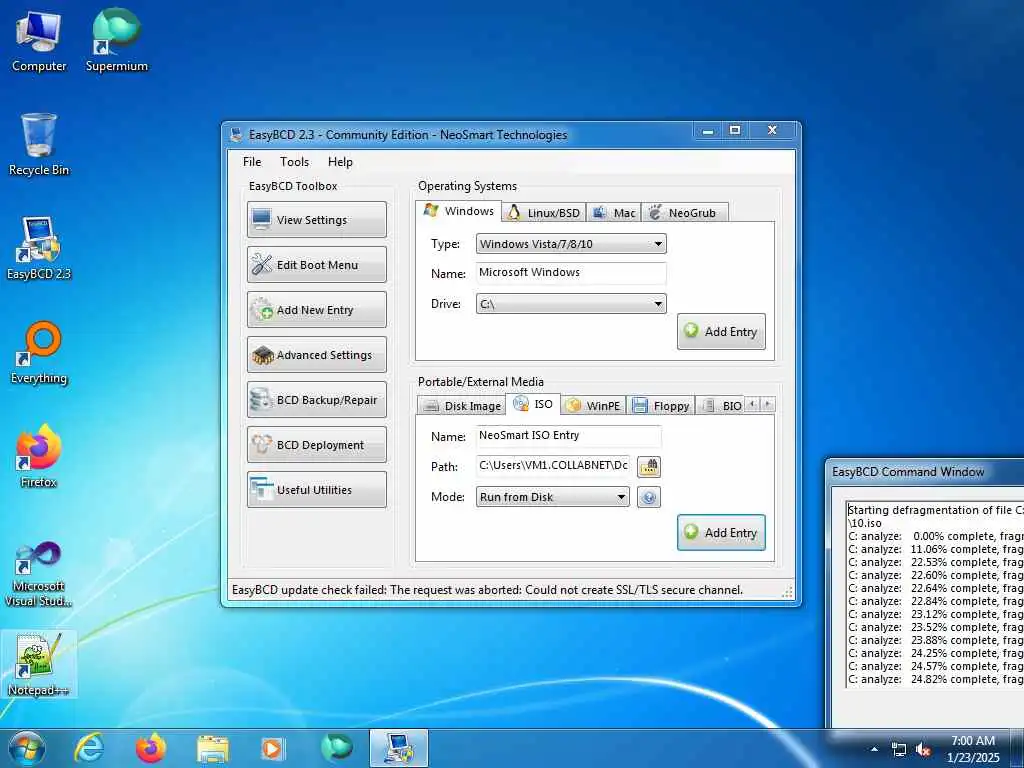Click the muted volume tray icon
The height and width of the screenshot is (768, 1024).
[923, 749]
